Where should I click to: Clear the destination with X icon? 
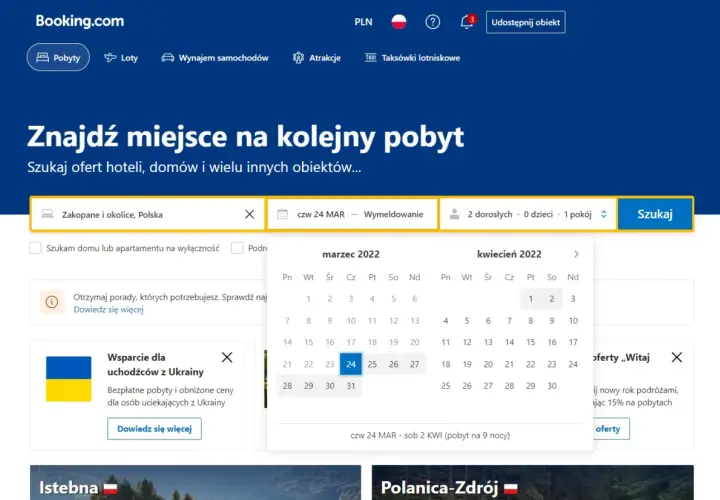[x=249, y=214]
